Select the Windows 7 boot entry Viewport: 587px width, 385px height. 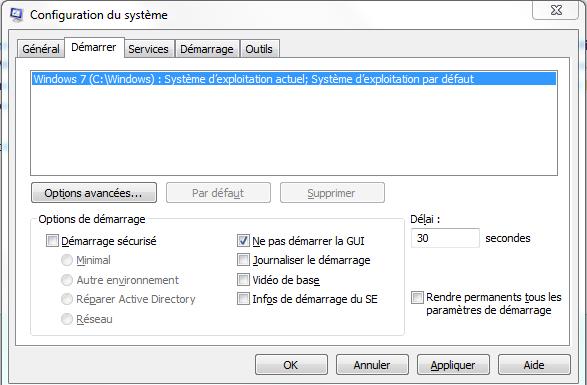coord(294,79)
